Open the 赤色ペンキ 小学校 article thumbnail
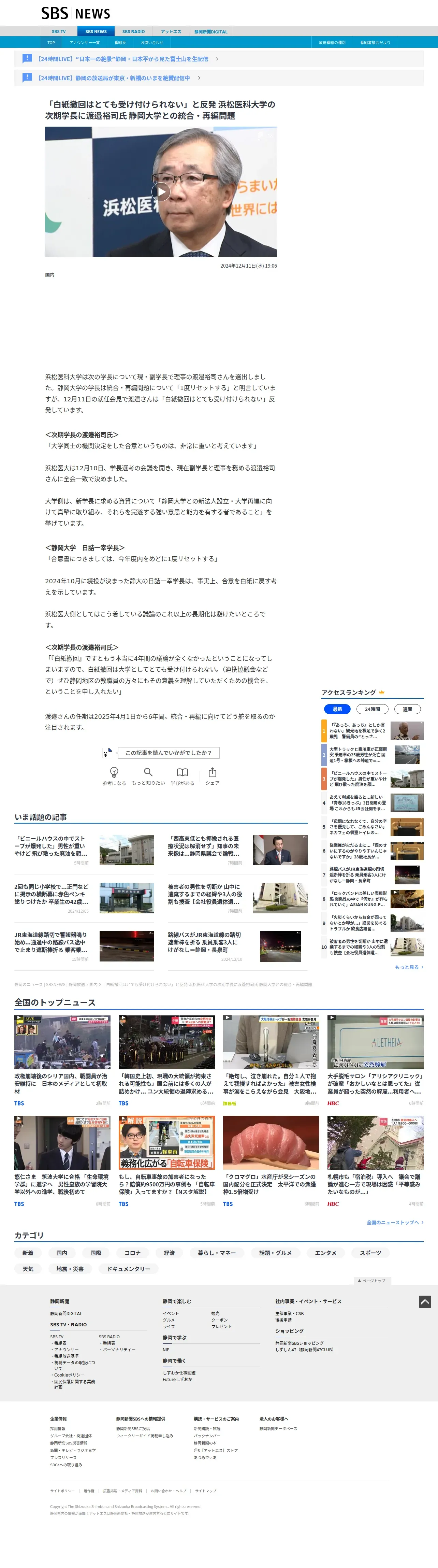Screen dimensions: 438x1568 click(127, 898)
